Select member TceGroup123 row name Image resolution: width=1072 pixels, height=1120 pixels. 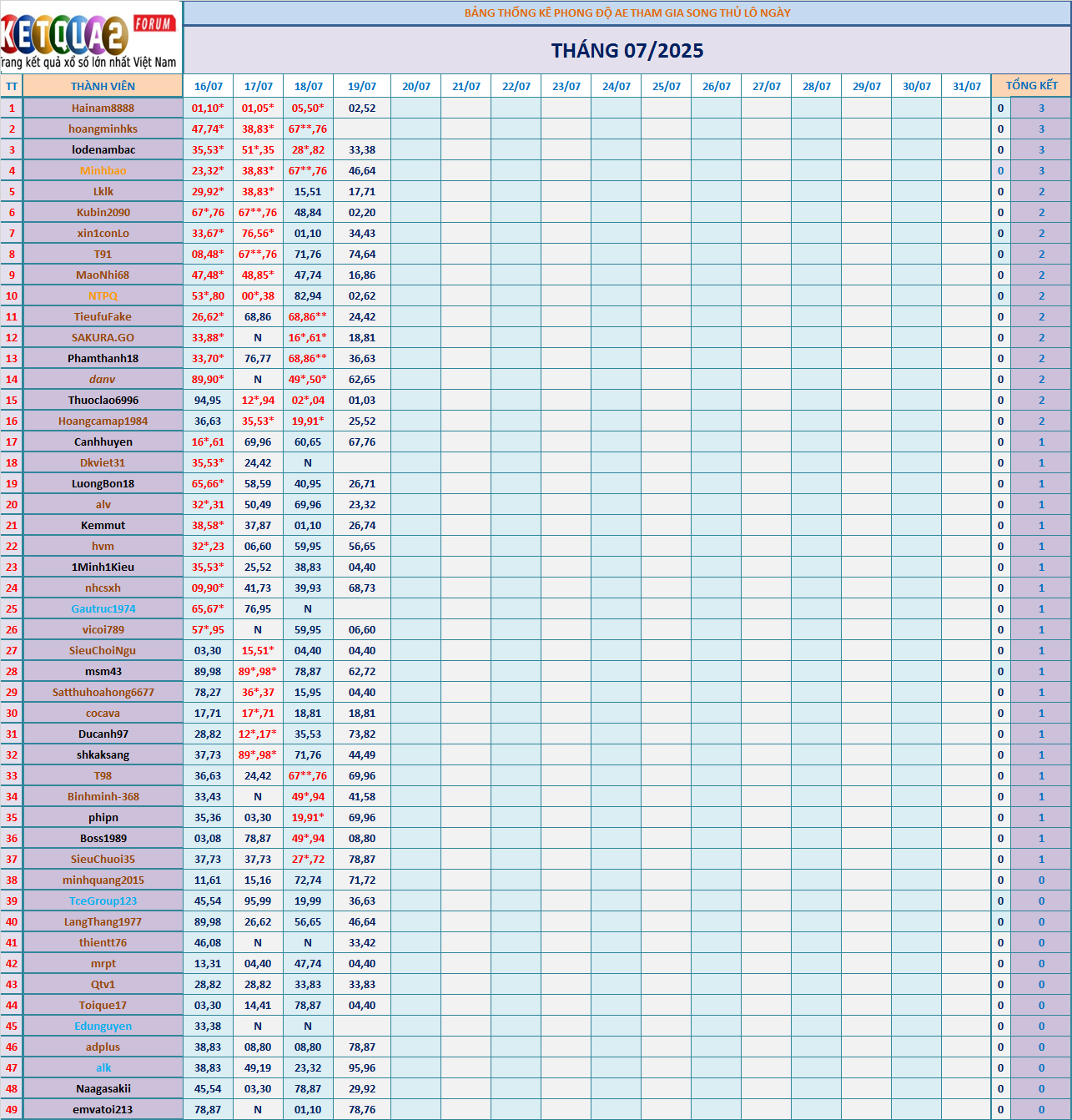pyautogui.click(x=103, y=901)
